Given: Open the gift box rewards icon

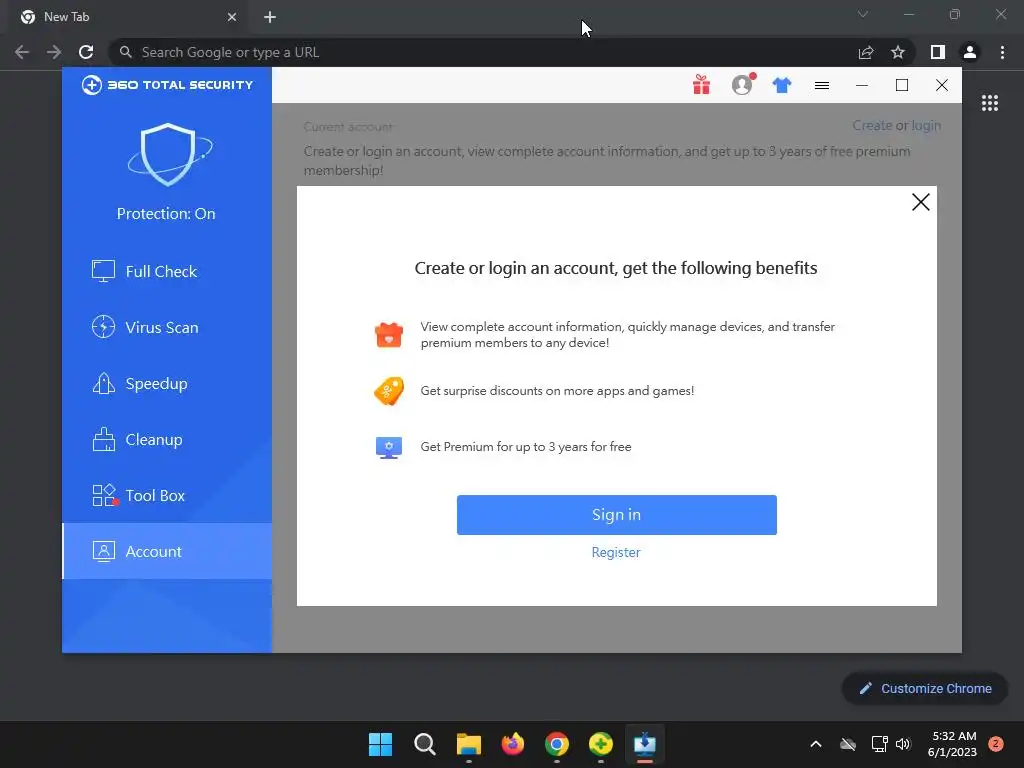Looking at the screenshot, I should pyautogui.click(x=701, y=85).
